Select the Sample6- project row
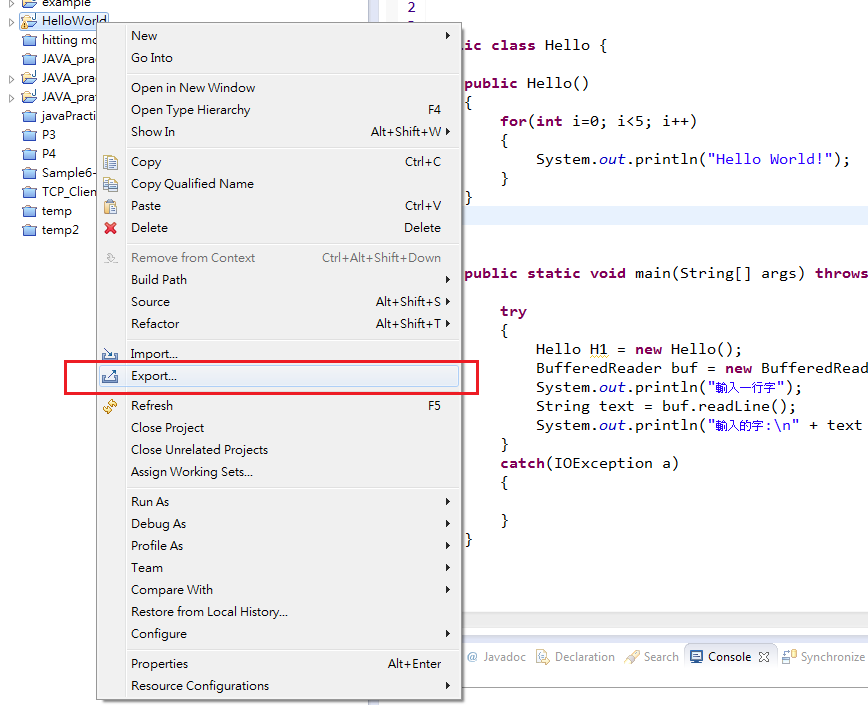 pyautogui.click(x=59, y=173)
